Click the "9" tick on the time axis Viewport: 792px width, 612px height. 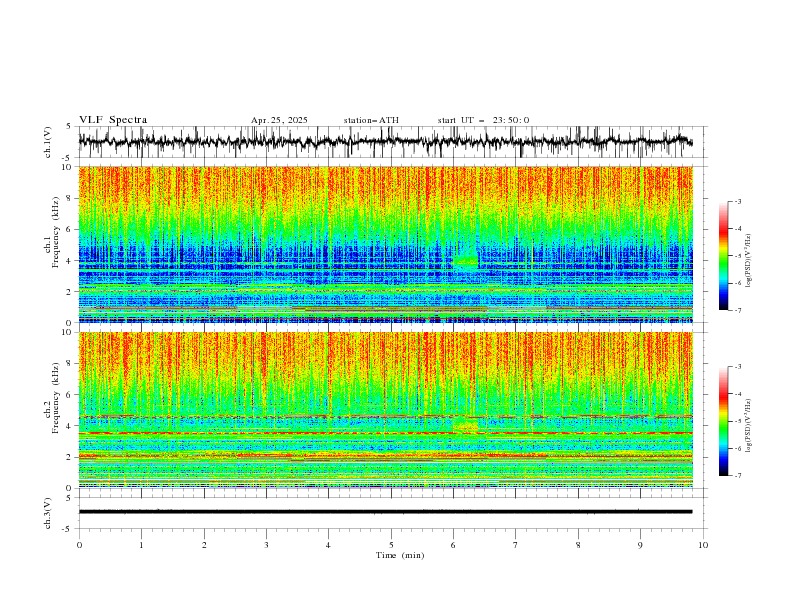(640, 545)
